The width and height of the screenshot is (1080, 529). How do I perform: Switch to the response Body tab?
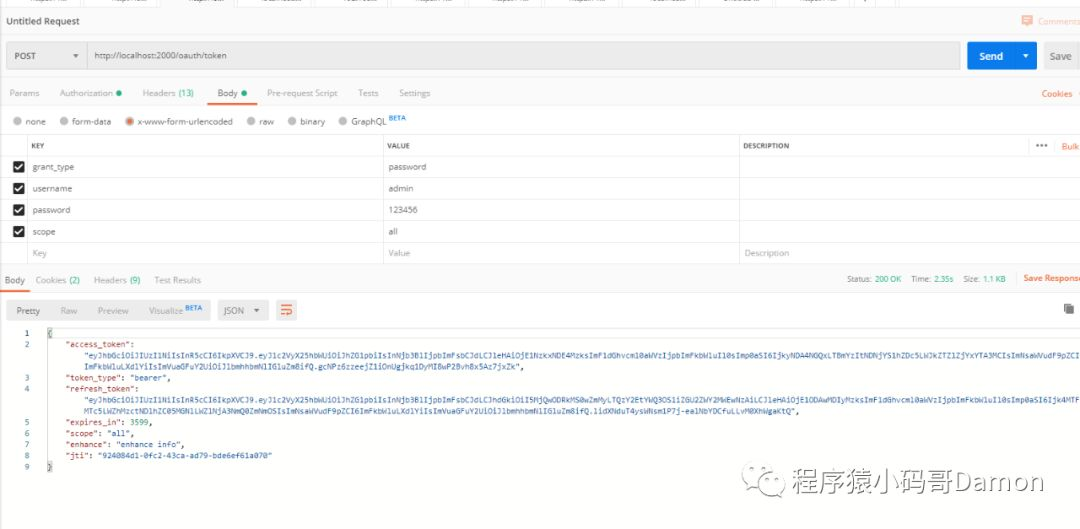click(x=14, y=280)
